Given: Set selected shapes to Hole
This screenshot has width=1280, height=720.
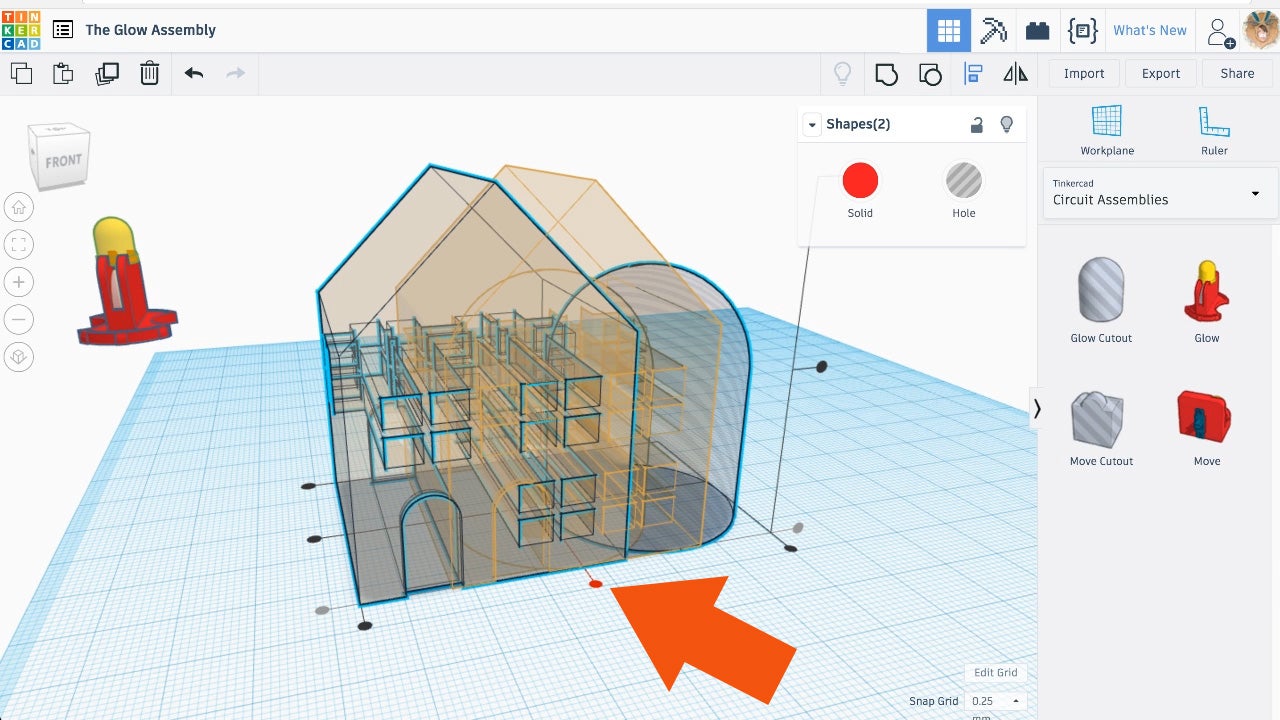Looking at the screenshot, I should coord(964,181).
